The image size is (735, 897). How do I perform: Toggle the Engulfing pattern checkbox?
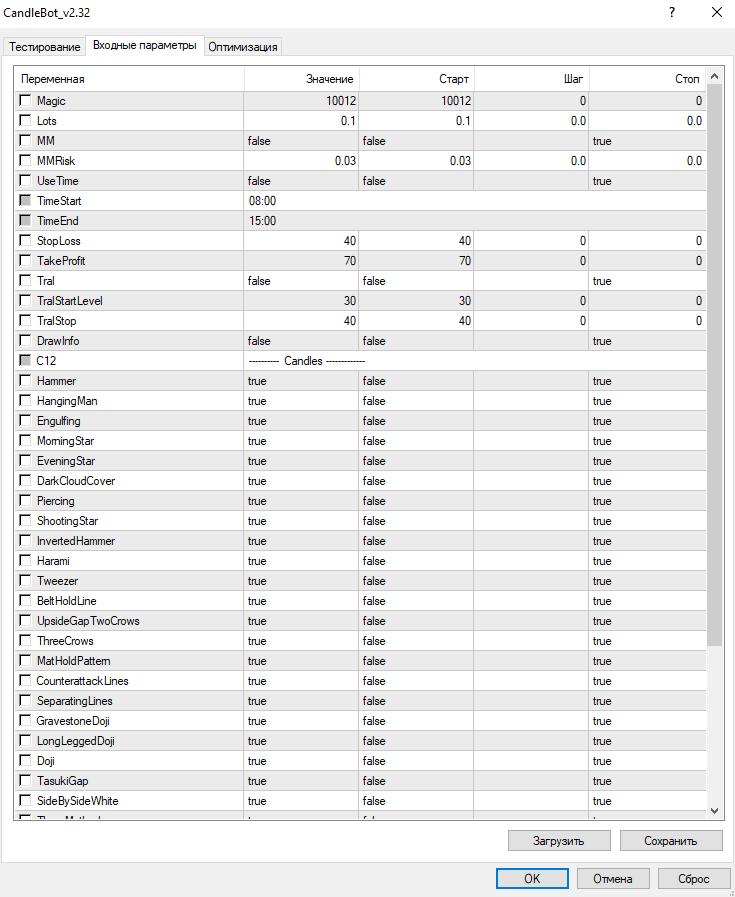tap(25, 421)
